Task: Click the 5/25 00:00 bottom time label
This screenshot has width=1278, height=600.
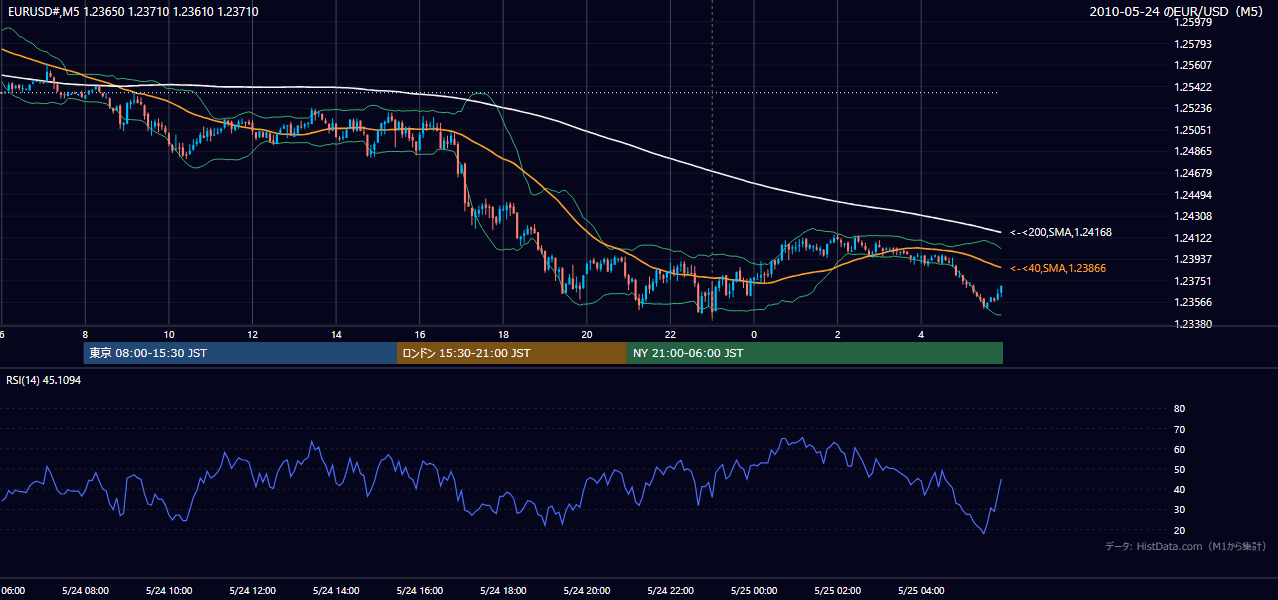Action: click(754, 590)
